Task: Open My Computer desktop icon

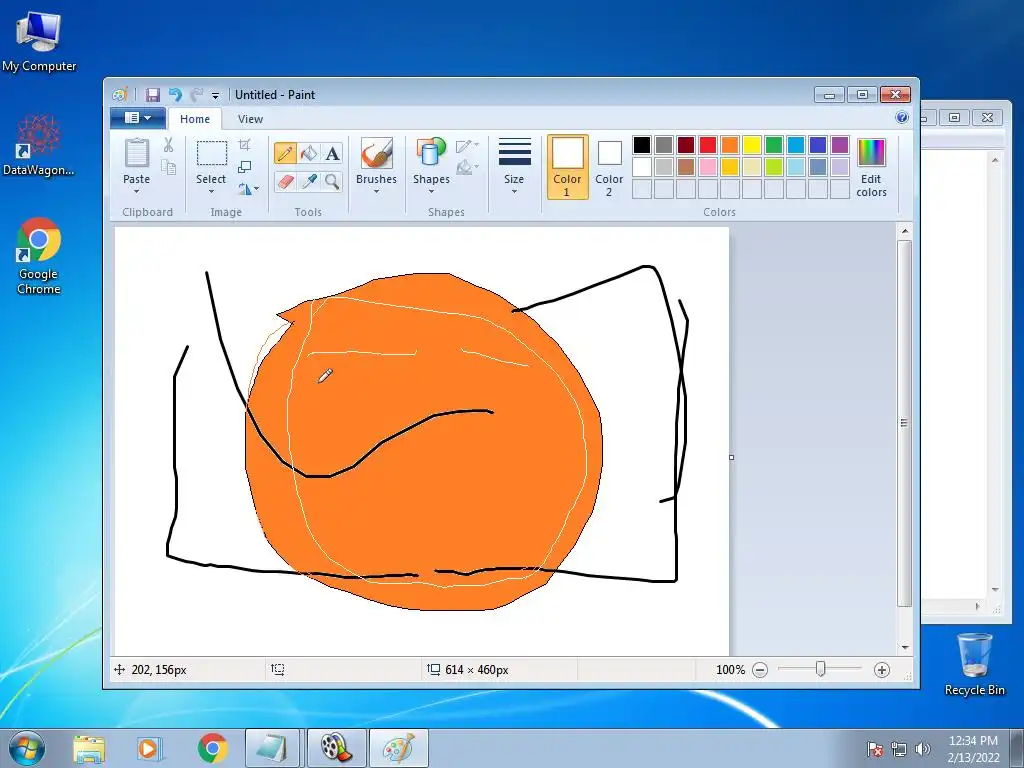Action: [x=39, y=40]
